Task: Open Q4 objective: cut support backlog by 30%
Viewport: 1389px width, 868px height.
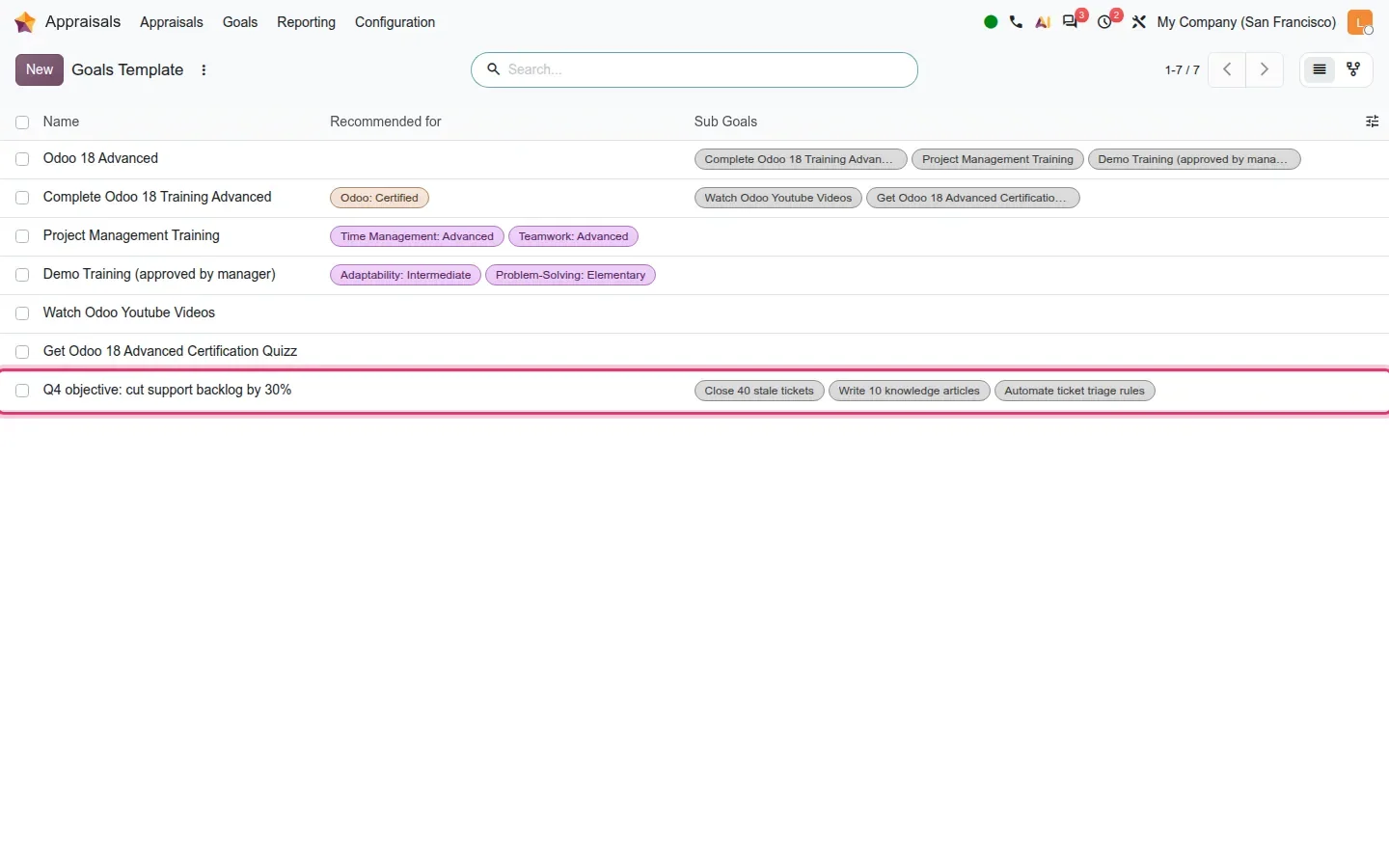Action: (x=167, y=390)
